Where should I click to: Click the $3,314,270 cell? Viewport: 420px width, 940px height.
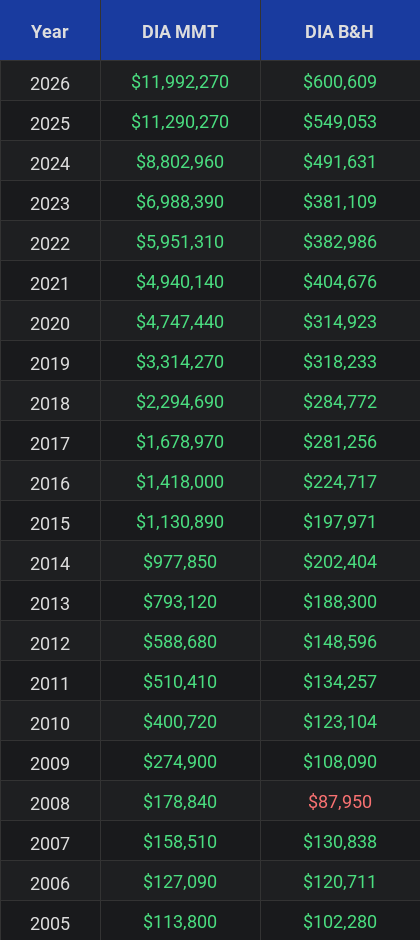pos(180,362)
